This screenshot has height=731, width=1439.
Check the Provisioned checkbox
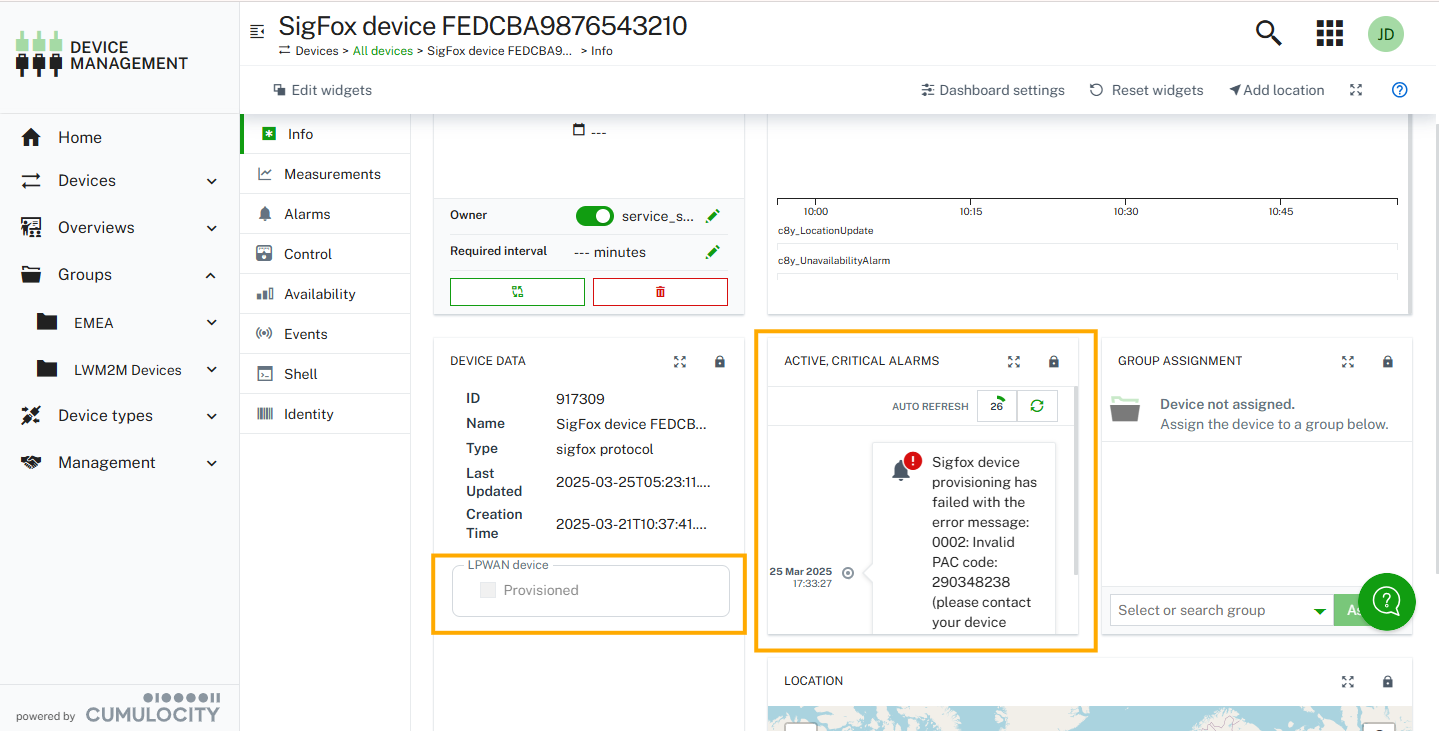[488, 590]
